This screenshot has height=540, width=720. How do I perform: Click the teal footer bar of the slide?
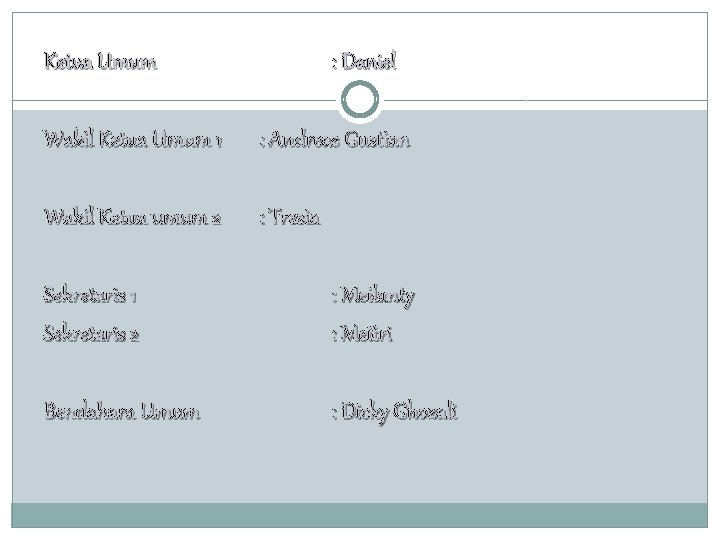pos(360,515)
